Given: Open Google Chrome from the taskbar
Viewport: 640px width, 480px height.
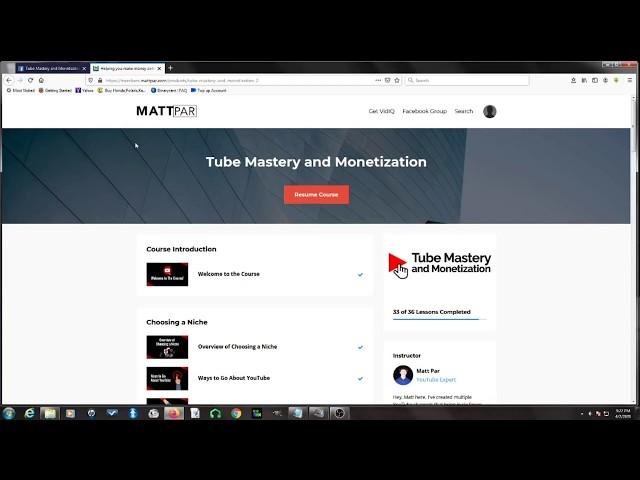Looking at the screenshot, I should pos(236,413).
